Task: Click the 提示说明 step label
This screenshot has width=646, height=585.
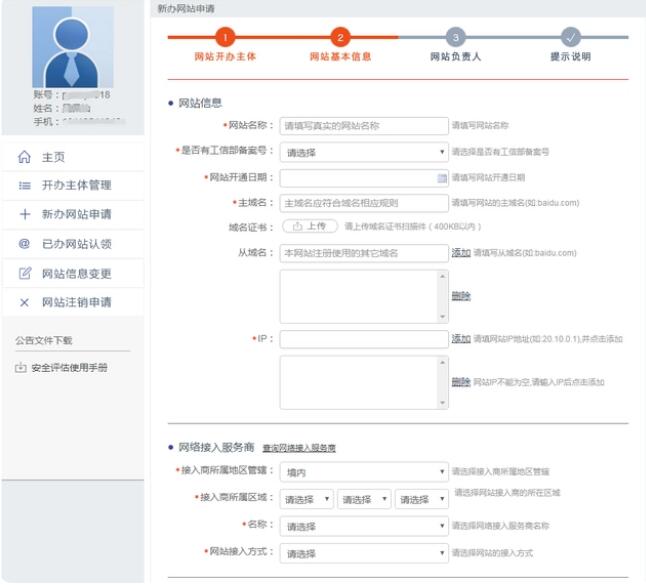Action: point(571,57)
